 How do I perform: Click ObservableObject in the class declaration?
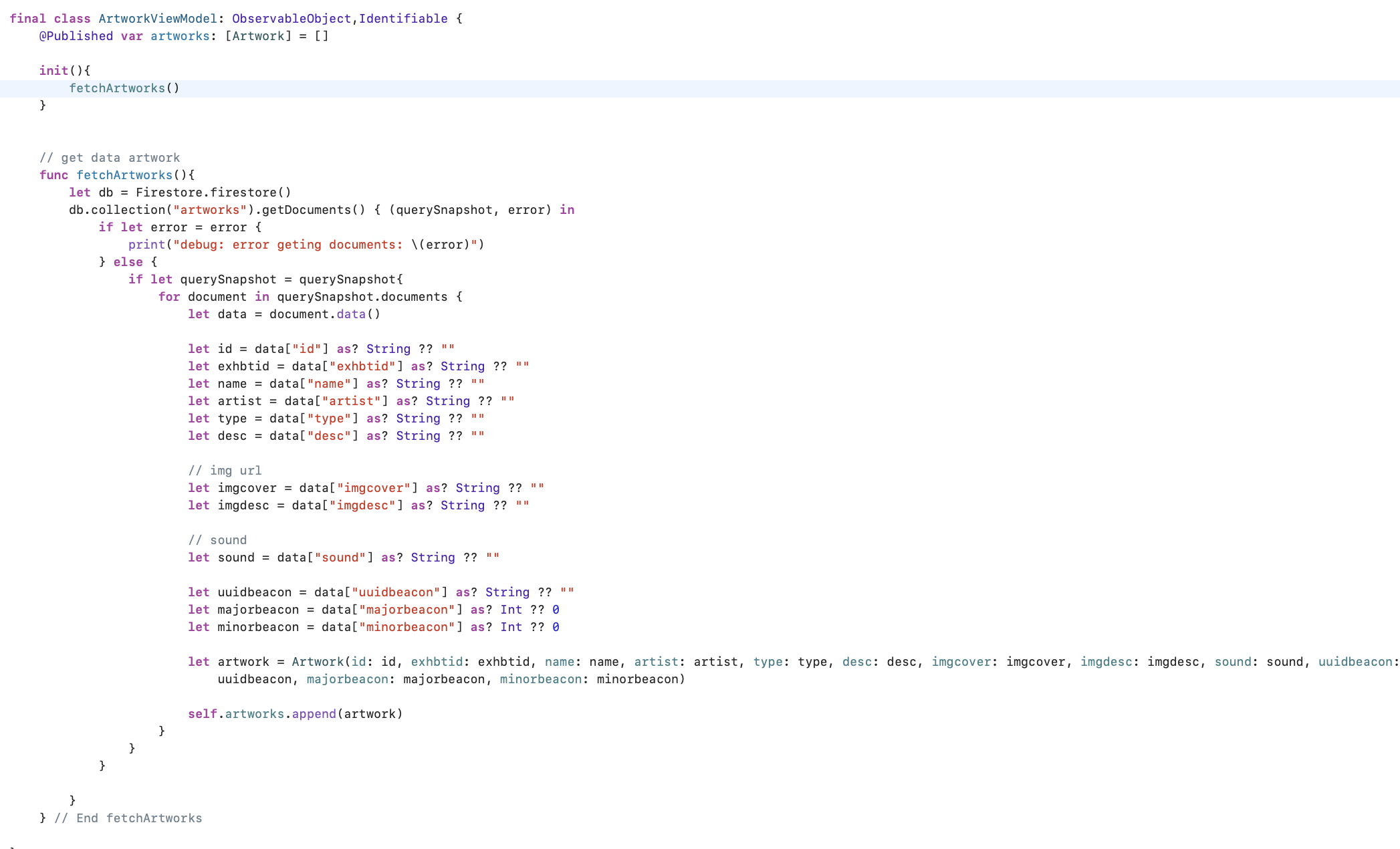click(291, 19)
